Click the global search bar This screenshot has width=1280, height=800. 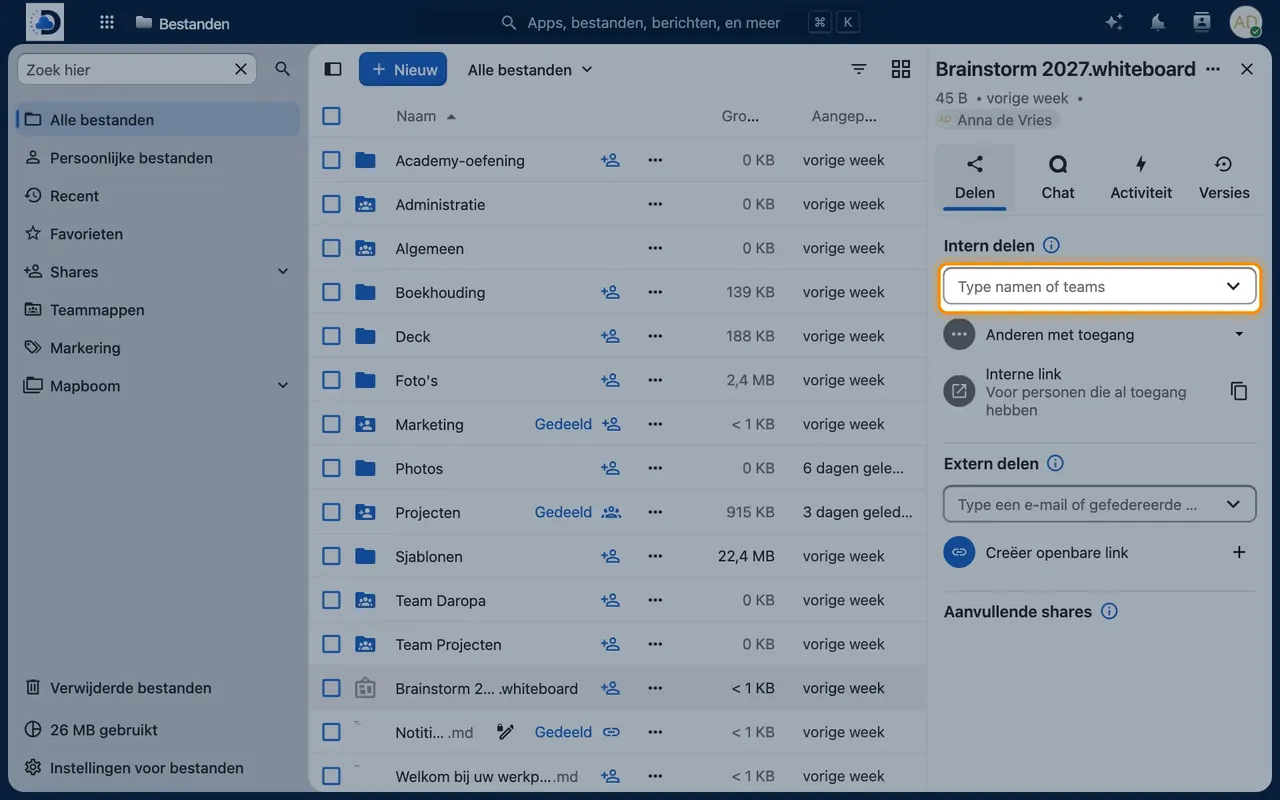tap(640, 22)
